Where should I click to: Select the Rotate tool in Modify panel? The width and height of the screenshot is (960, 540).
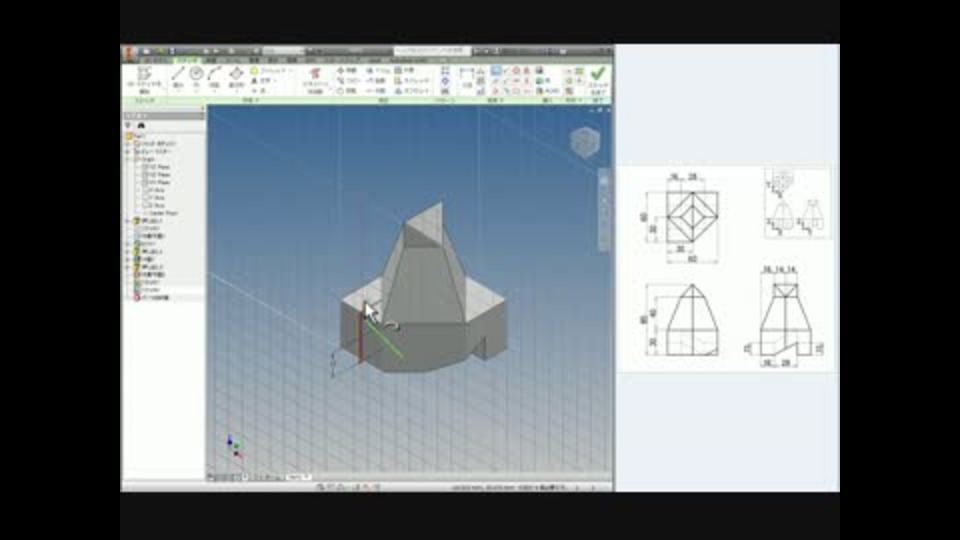pos(347,91)
